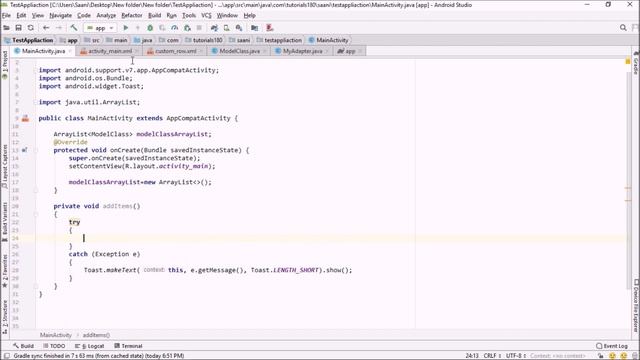Open the Logcat tool window tab

[89, 346]
